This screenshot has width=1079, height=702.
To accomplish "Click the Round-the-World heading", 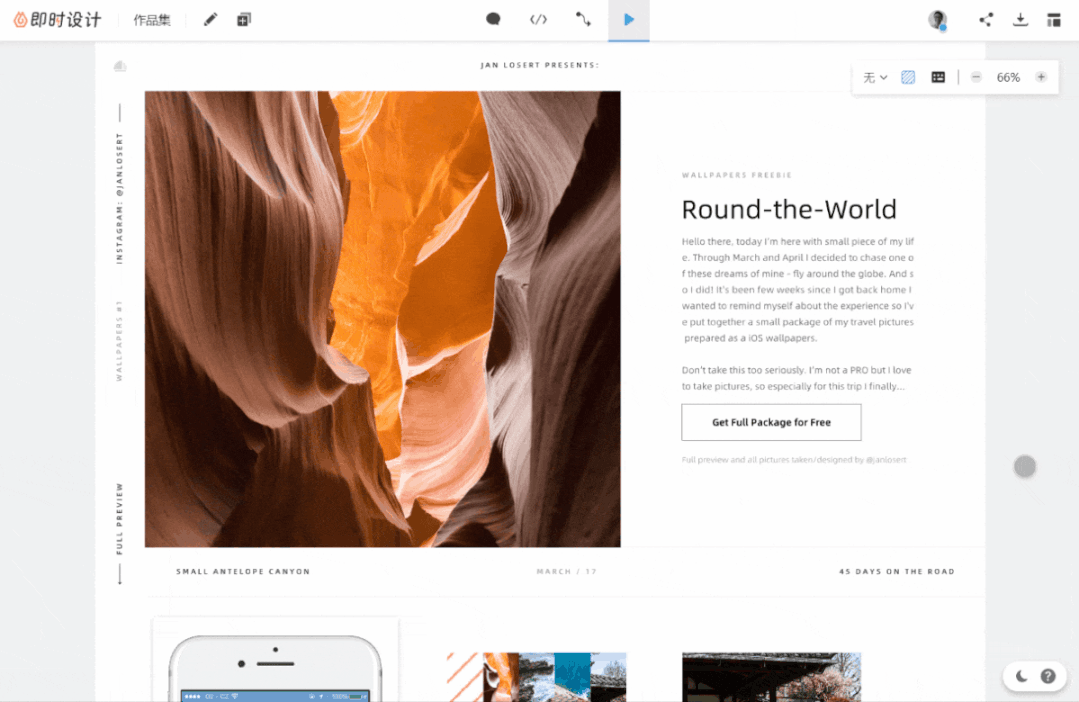I will 789,209.
